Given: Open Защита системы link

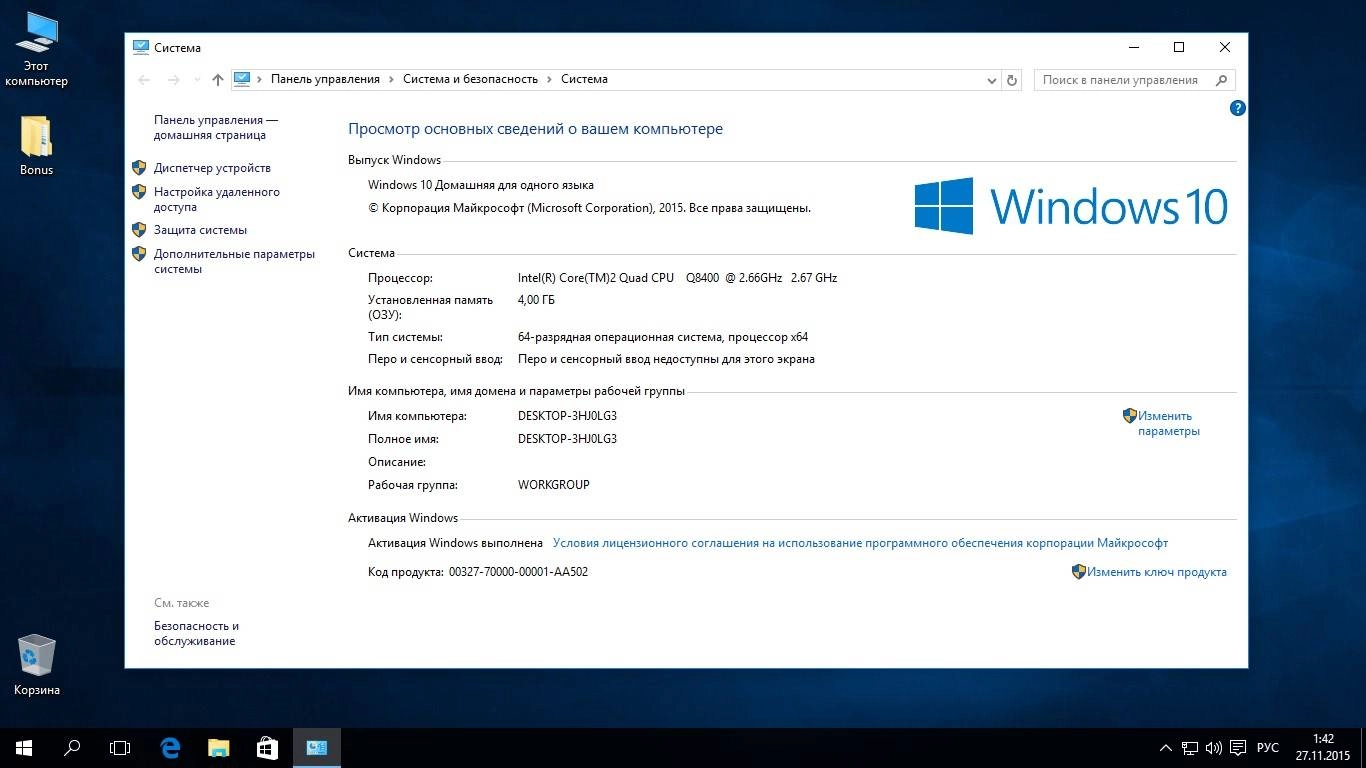Looking at the screenshot, I should tap(200, 230).
